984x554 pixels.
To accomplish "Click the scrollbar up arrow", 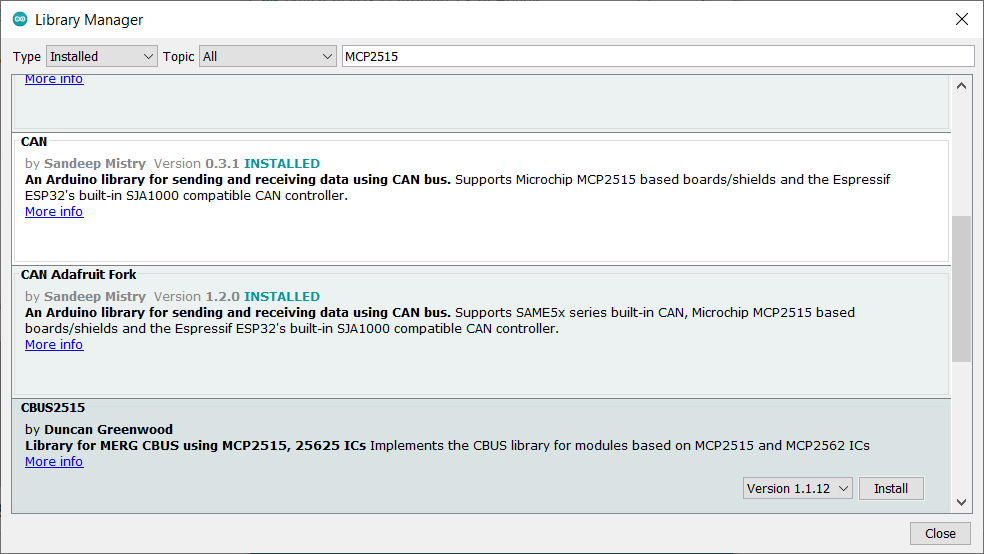I will click(961, 86).
